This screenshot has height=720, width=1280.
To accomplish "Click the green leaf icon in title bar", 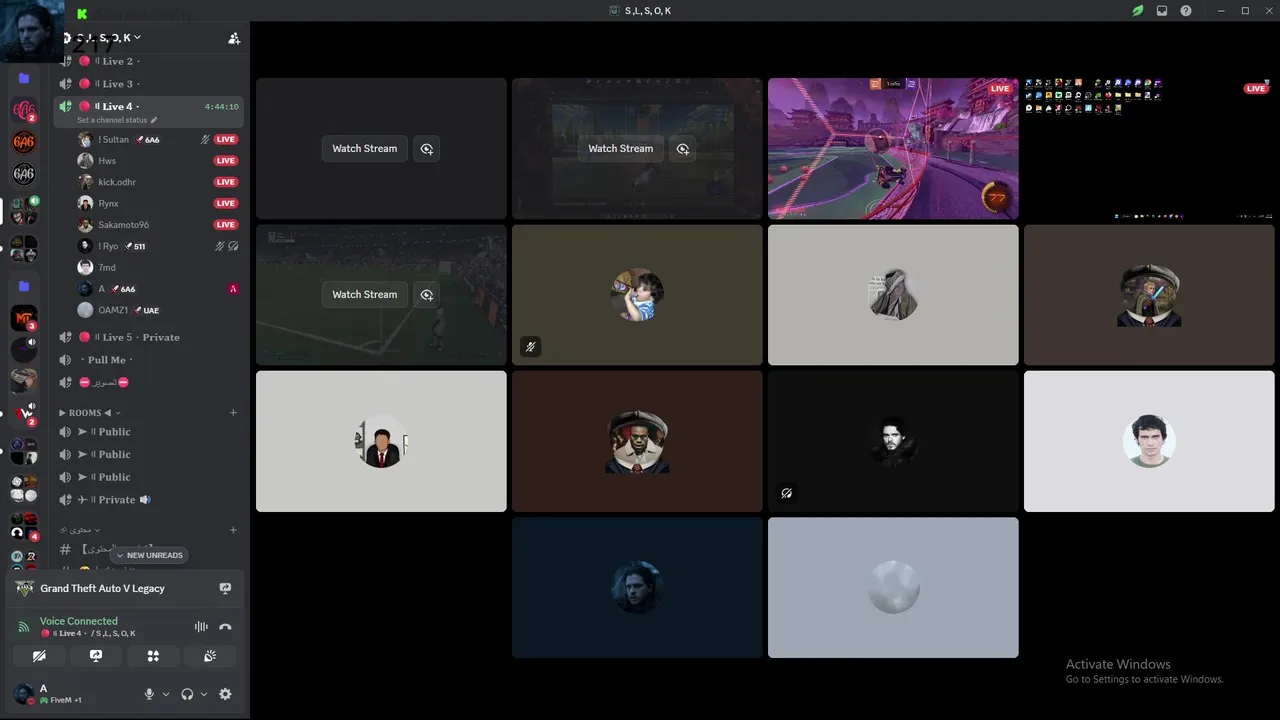I will [x=1138, y=11].
